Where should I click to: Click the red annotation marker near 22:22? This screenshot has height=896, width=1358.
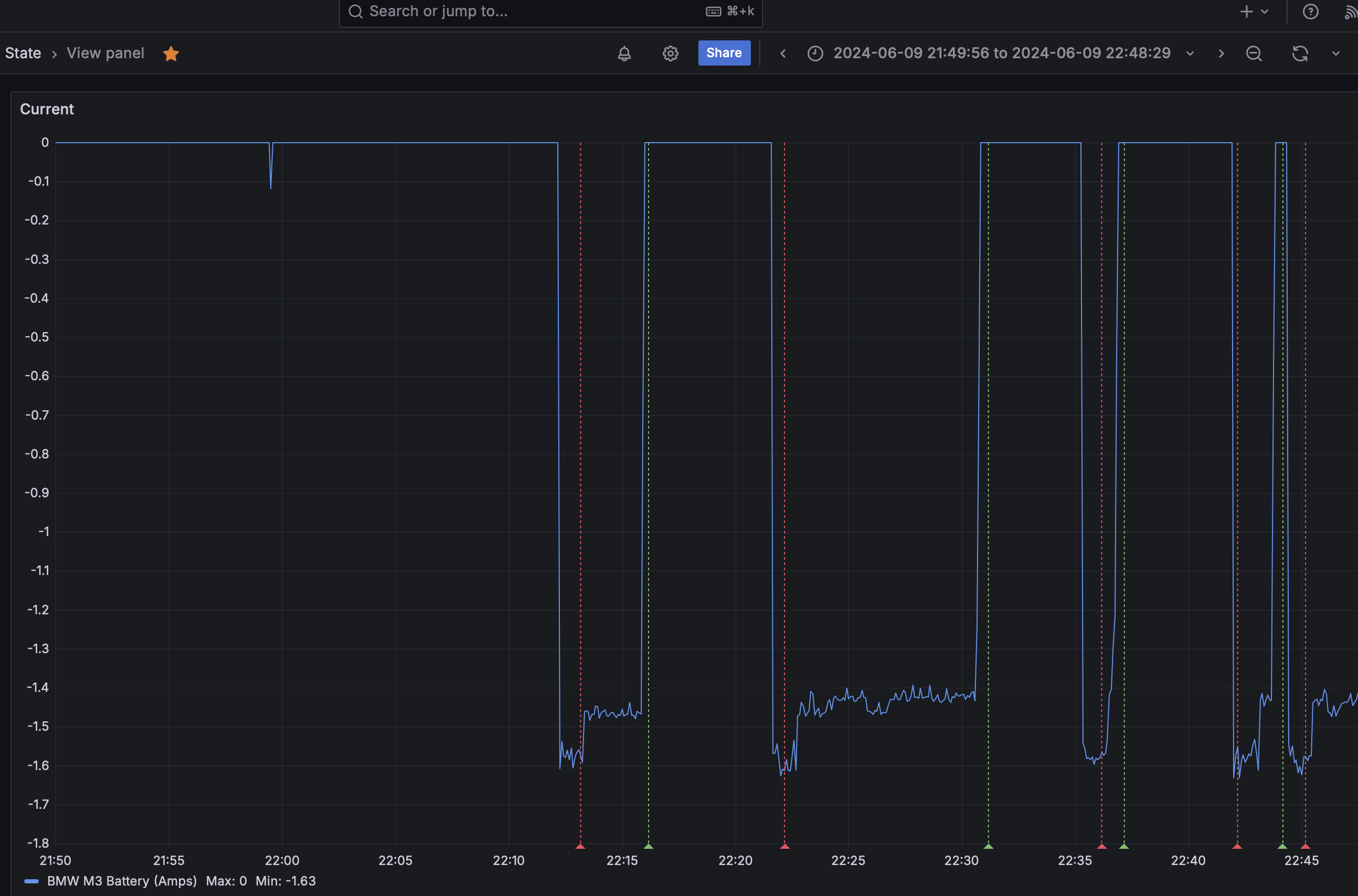(785, 846)
